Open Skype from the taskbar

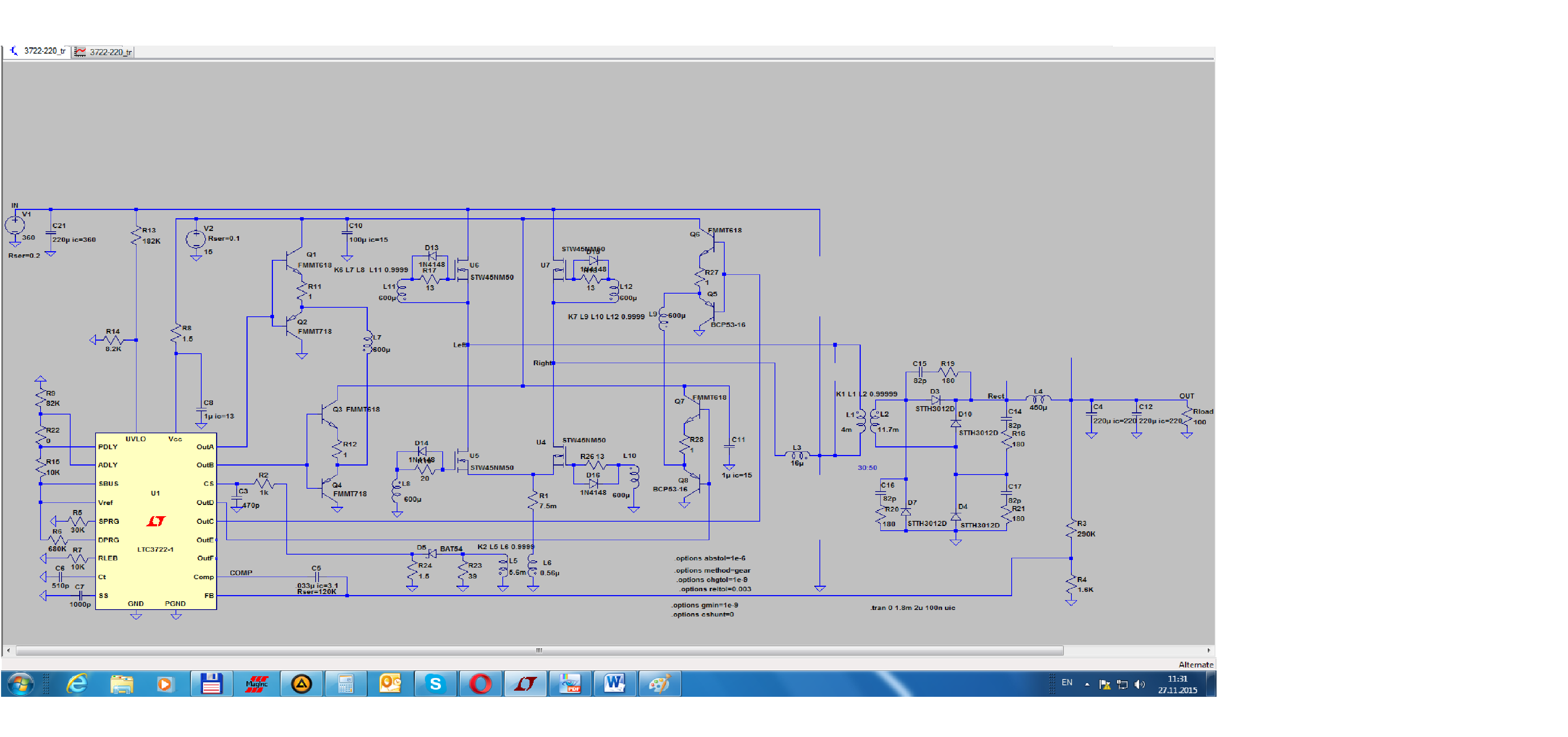[x=435, y=684]
